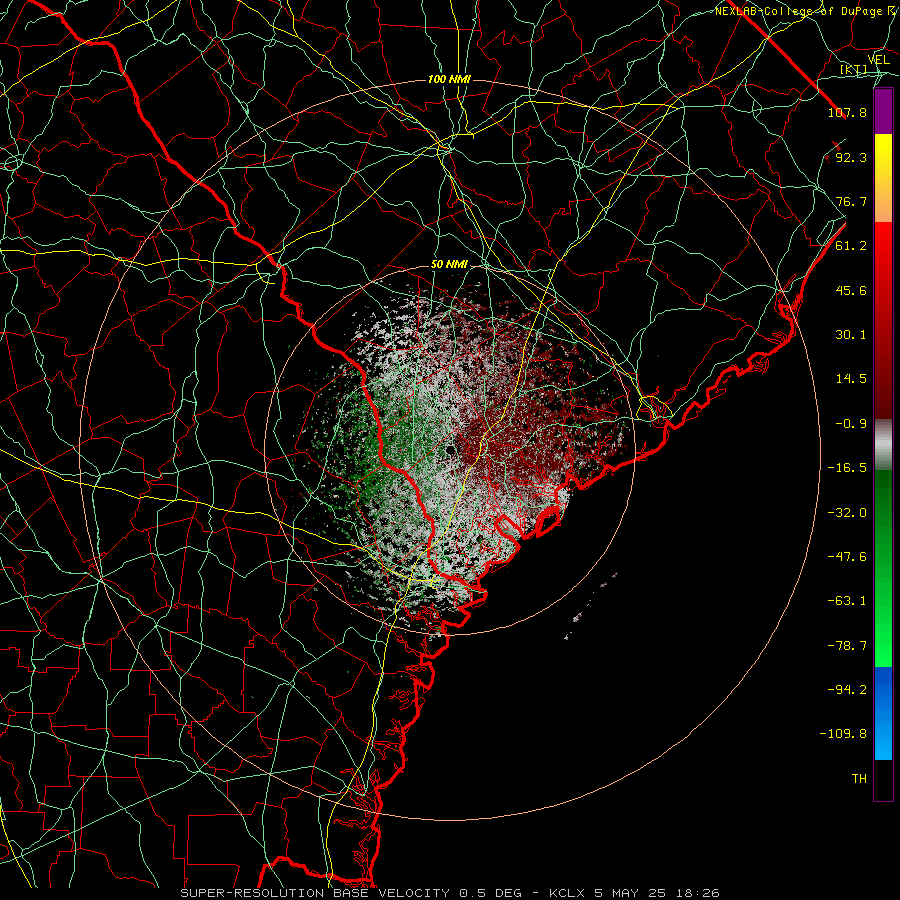Click the -32.0 velocity scale value
Screen dimensions: 900x900
(847, 513)
